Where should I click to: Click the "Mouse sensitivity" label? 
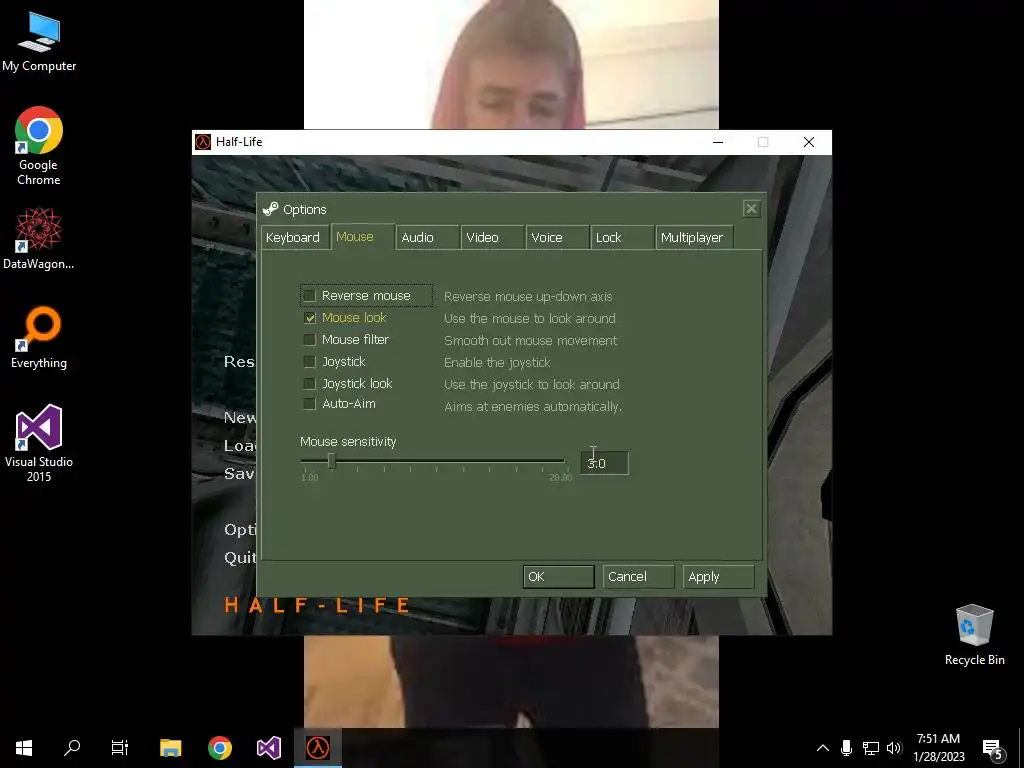point(348,441)
